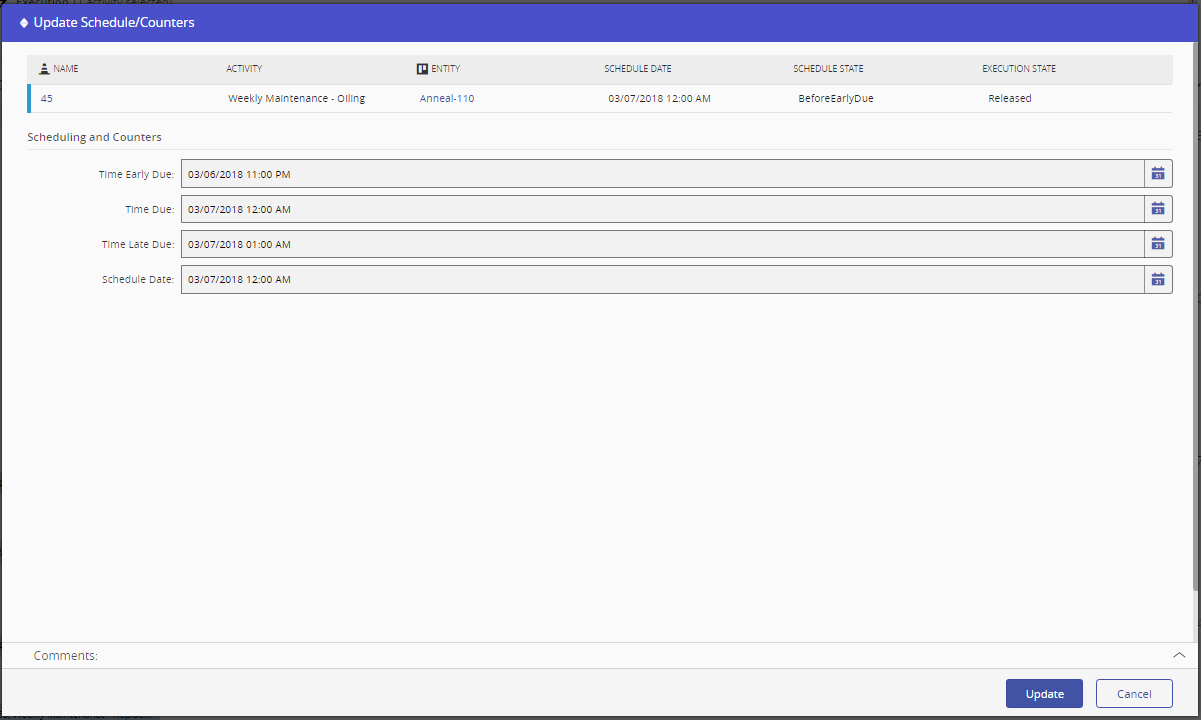Click the diamond icon in dialog title
This screenshot has width=1201, height=720.
tap(24, 22)
